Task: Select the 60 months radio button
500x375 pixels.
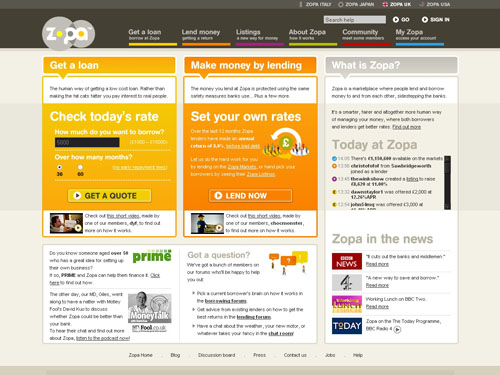Action: [x=80, y=167]
